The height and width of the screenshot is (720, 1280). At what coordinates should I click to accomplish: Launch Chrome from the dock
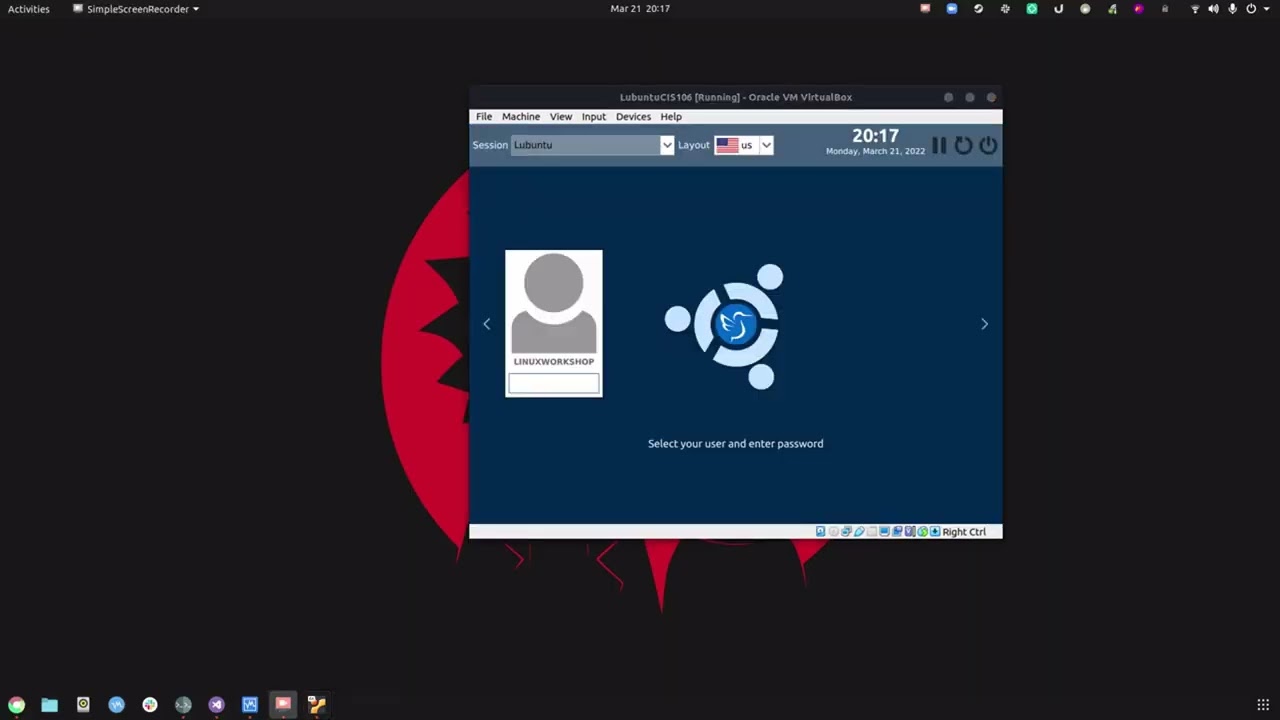[16, 705]
